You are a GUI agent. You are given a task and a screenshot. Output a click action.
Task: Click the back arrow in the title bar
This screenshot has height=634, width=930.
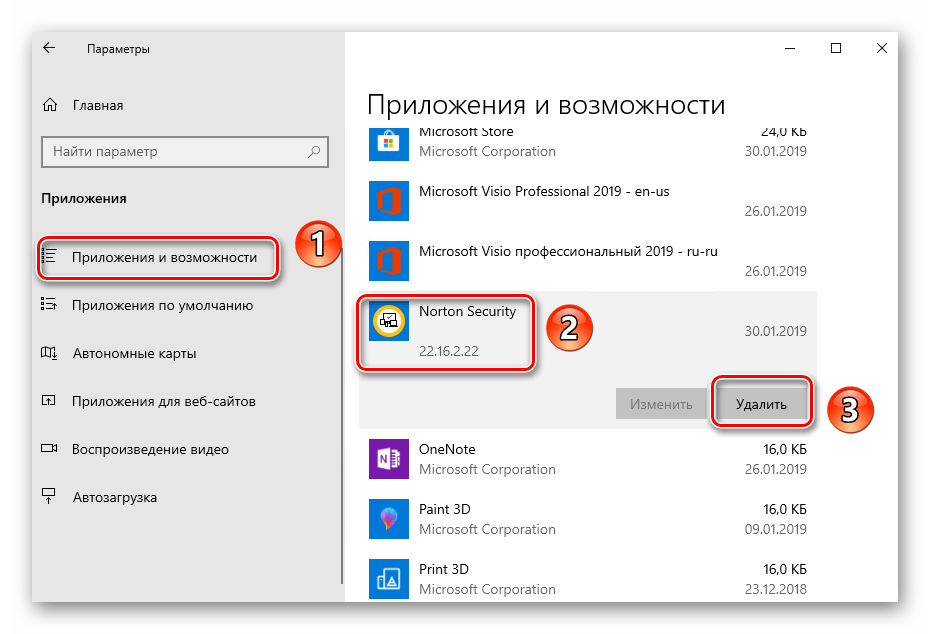click(49, 48)
